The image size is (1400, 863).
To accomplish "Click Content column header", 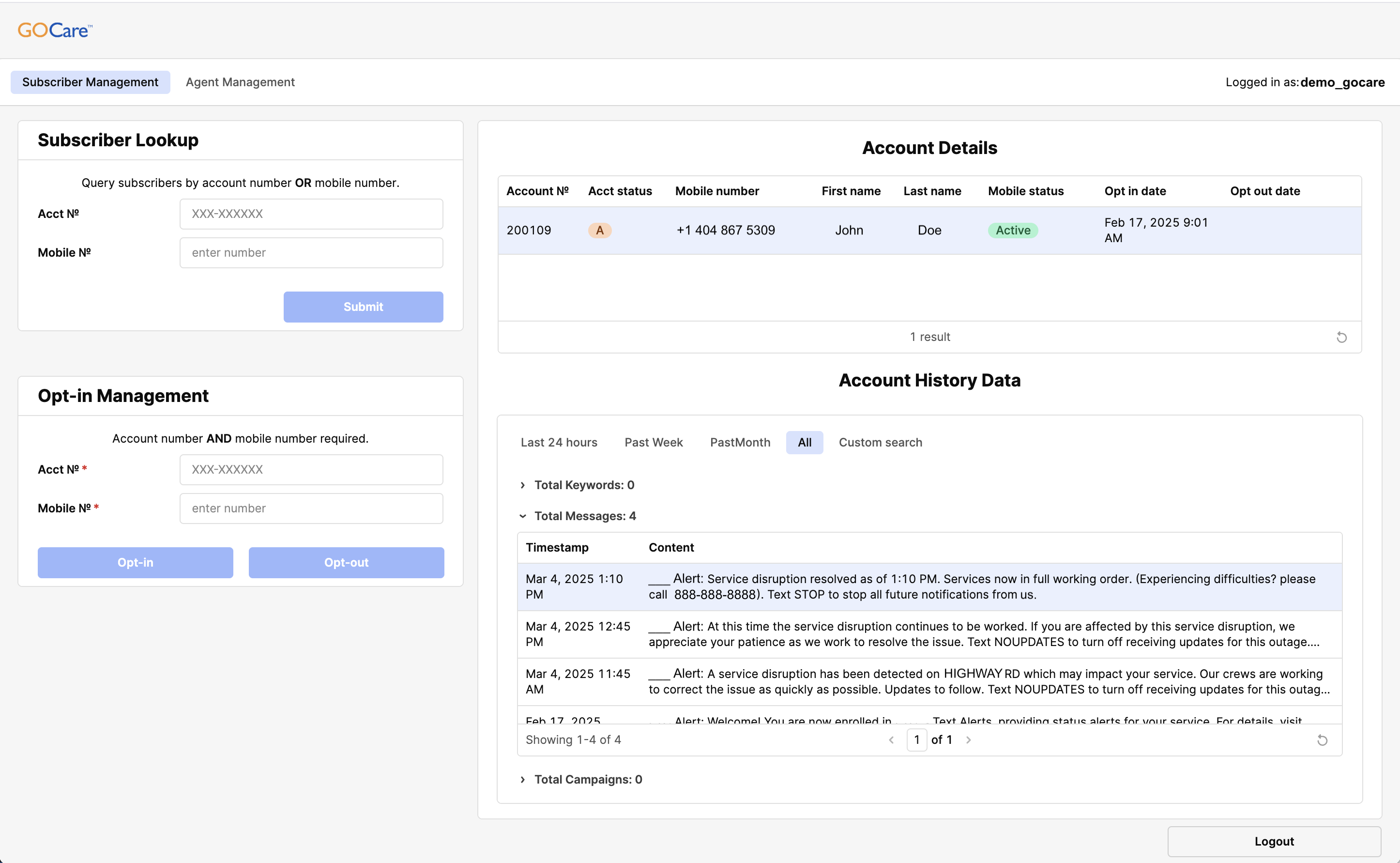I will coord(671,548).
